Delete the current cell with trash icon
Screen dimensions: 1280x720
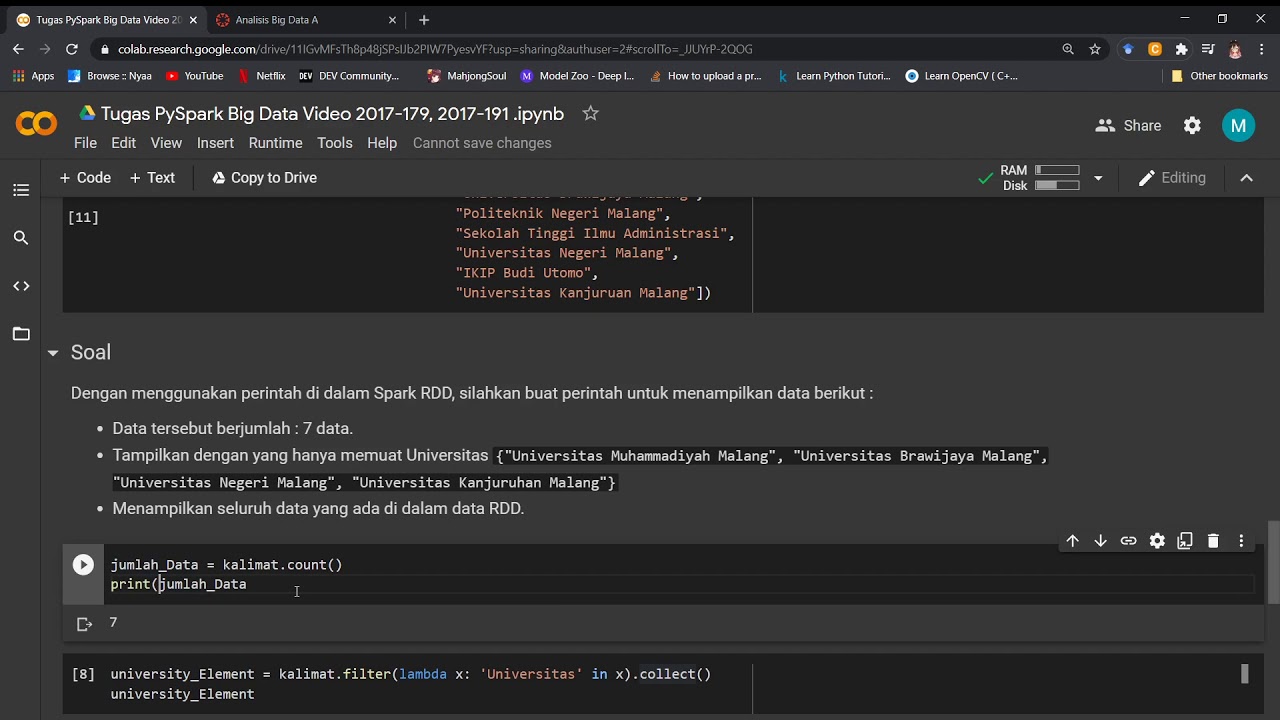1213,541
